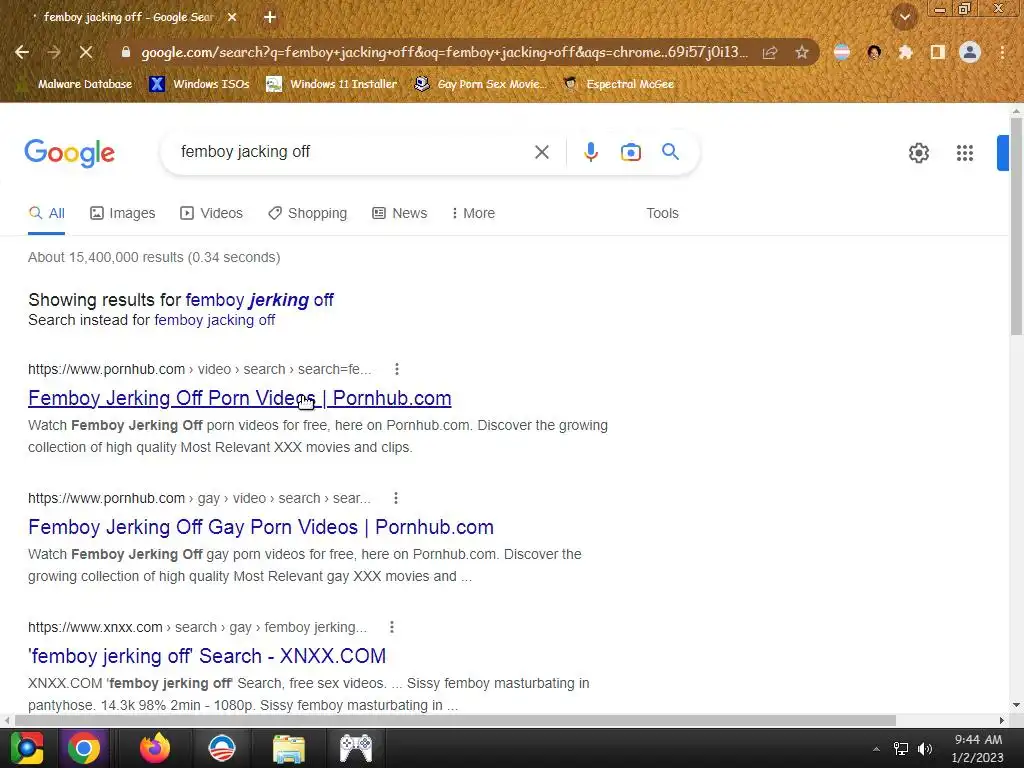Switch to the Shopping tab
This screenshot has width=1024, height=768.
(x=308, y=214)
